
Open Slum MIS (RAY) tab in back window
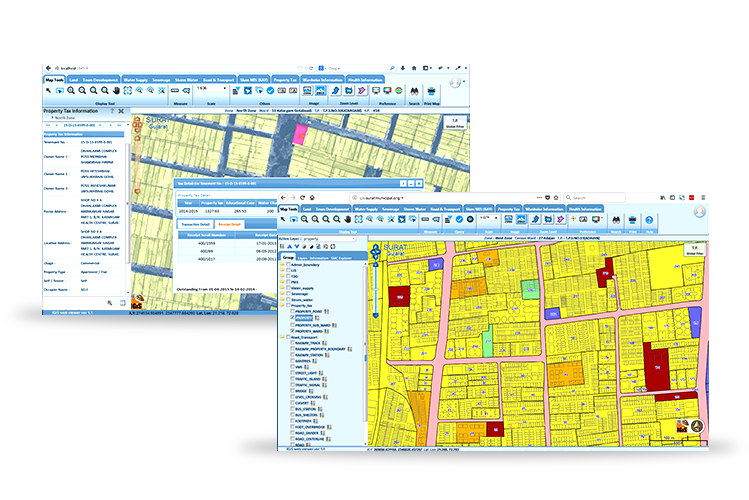(254, 80)
